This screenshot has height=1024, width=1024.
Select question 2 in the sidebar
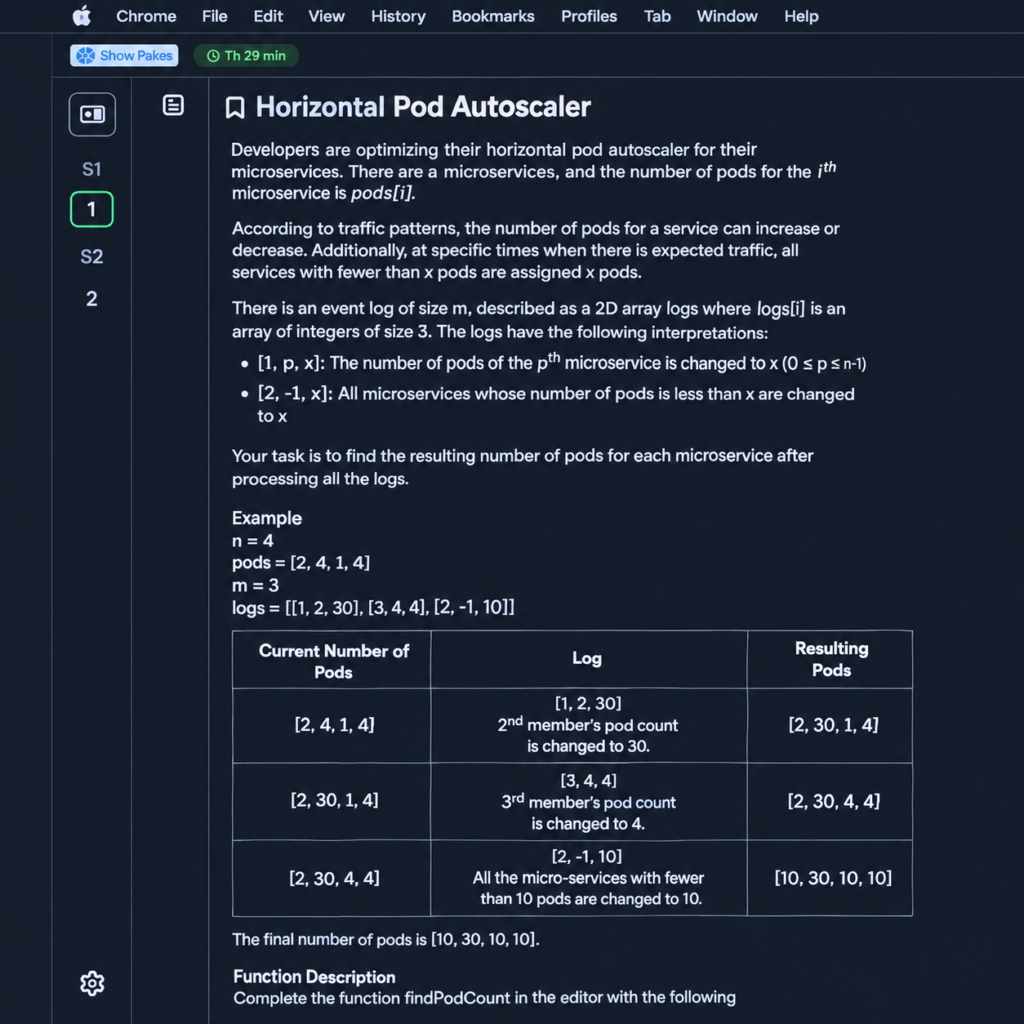[91, 299]
